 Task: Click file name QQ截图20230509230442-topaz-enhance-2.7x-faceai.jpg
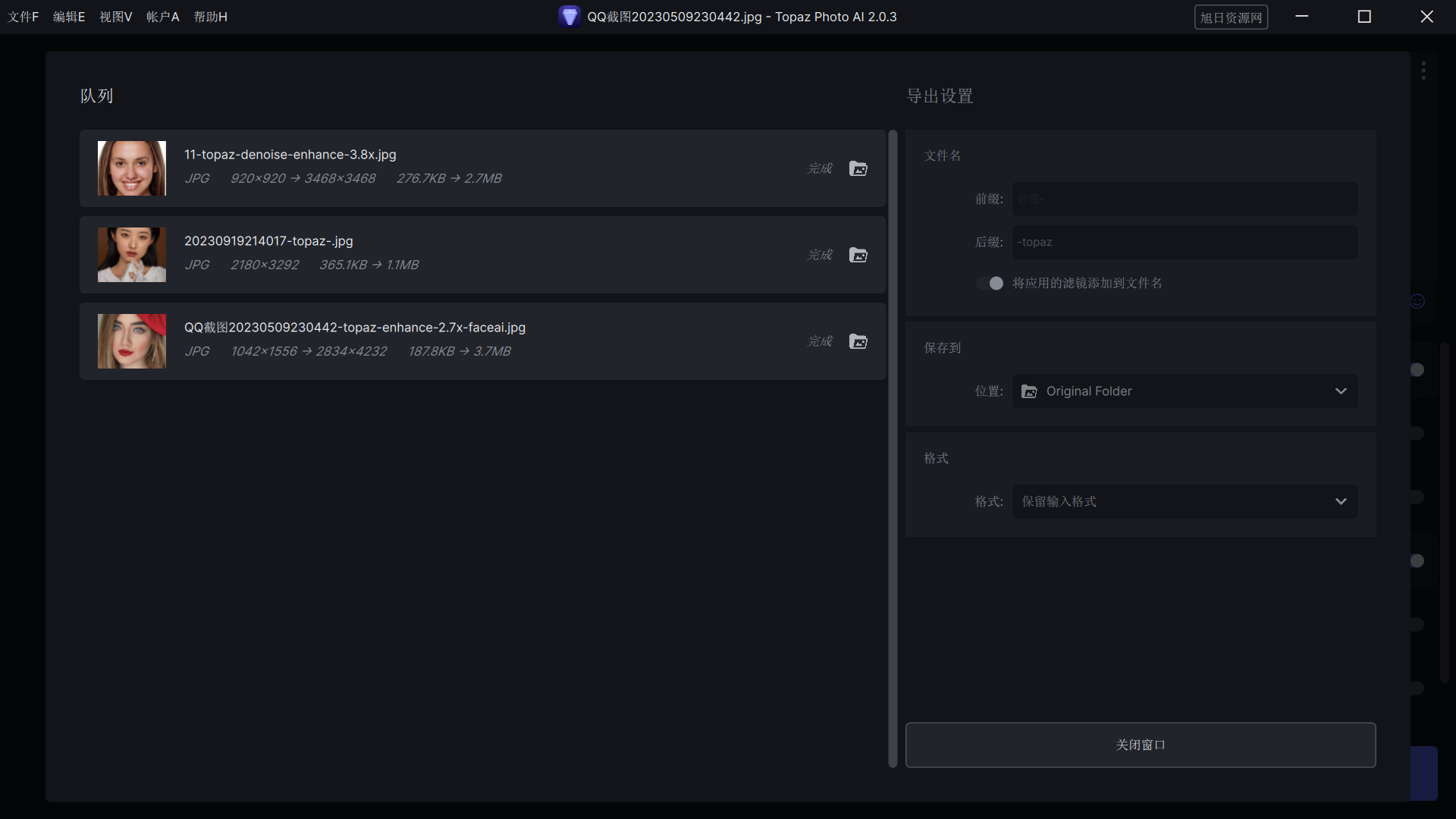[x=355, y=328]
